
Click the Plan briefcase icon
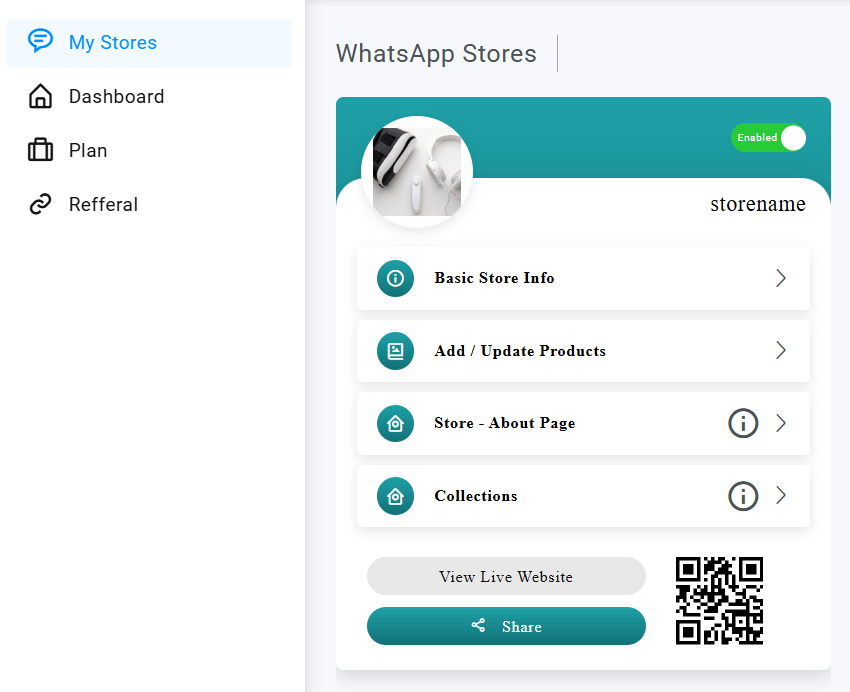click(40, 151)
